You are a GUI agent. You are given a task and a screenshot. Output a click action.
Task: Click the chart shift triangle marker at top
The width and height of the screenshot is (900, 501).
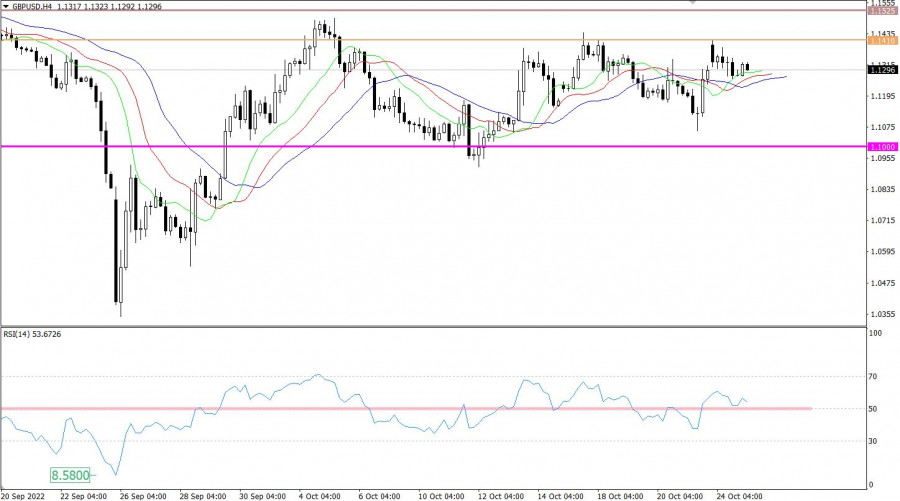point(693,3)
